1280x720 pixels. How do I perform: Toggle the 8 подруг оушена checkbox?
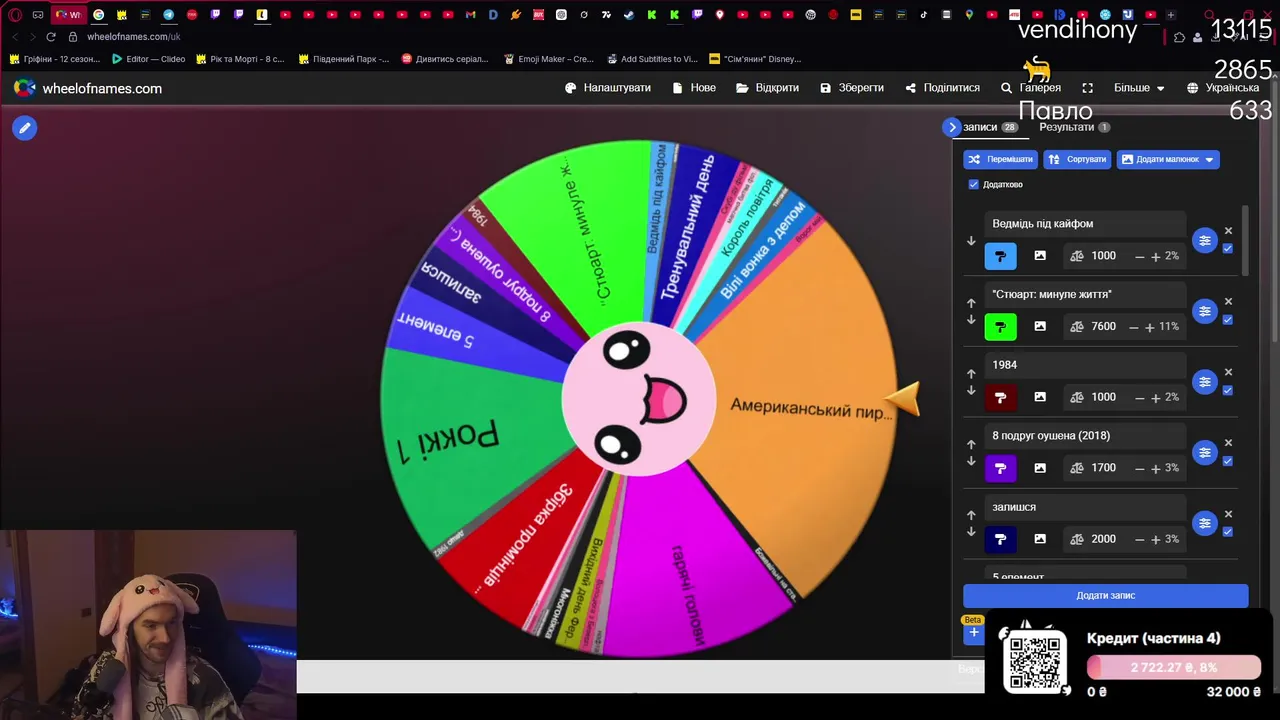click(x=1228, y=461)
